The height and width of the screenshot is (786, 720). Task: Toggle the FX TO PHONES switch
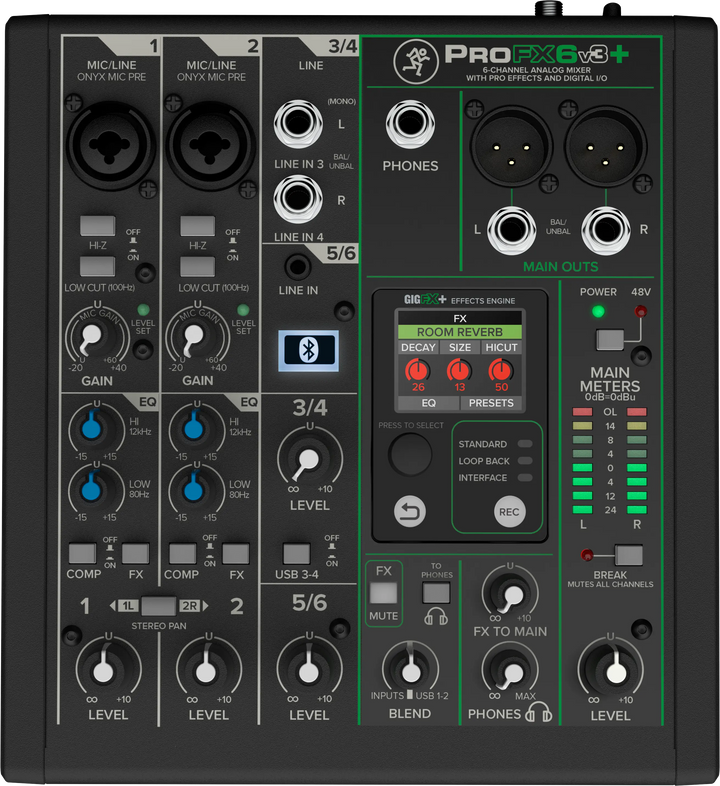pos(436,593)
